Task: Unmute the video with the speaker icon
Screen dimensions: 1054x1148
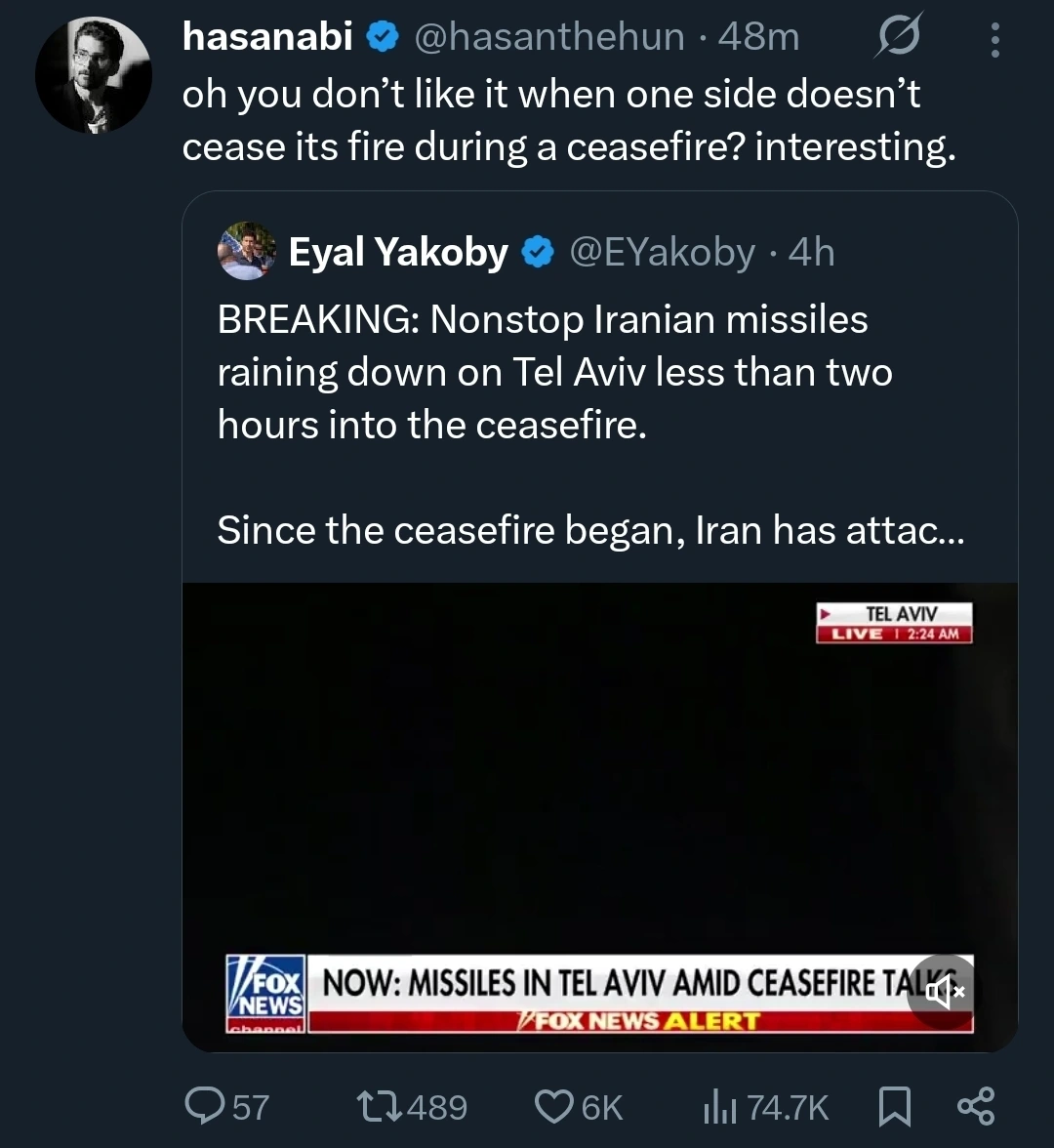Action: click(944, 992)
